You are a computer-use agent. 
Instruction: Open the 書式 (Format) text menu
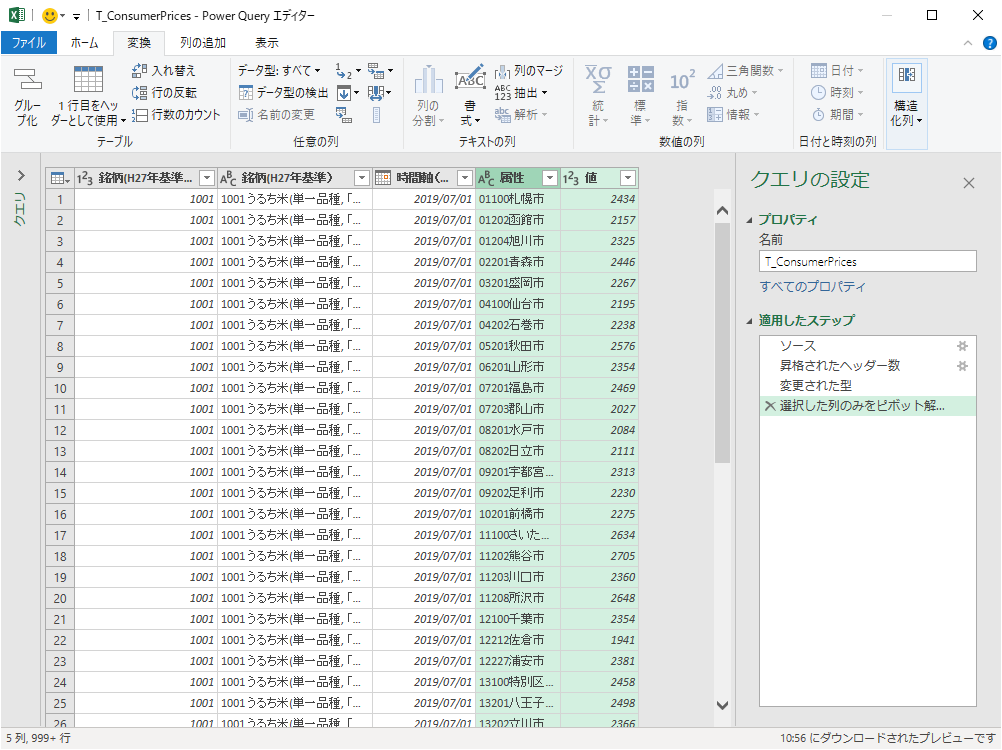(470, 98)
